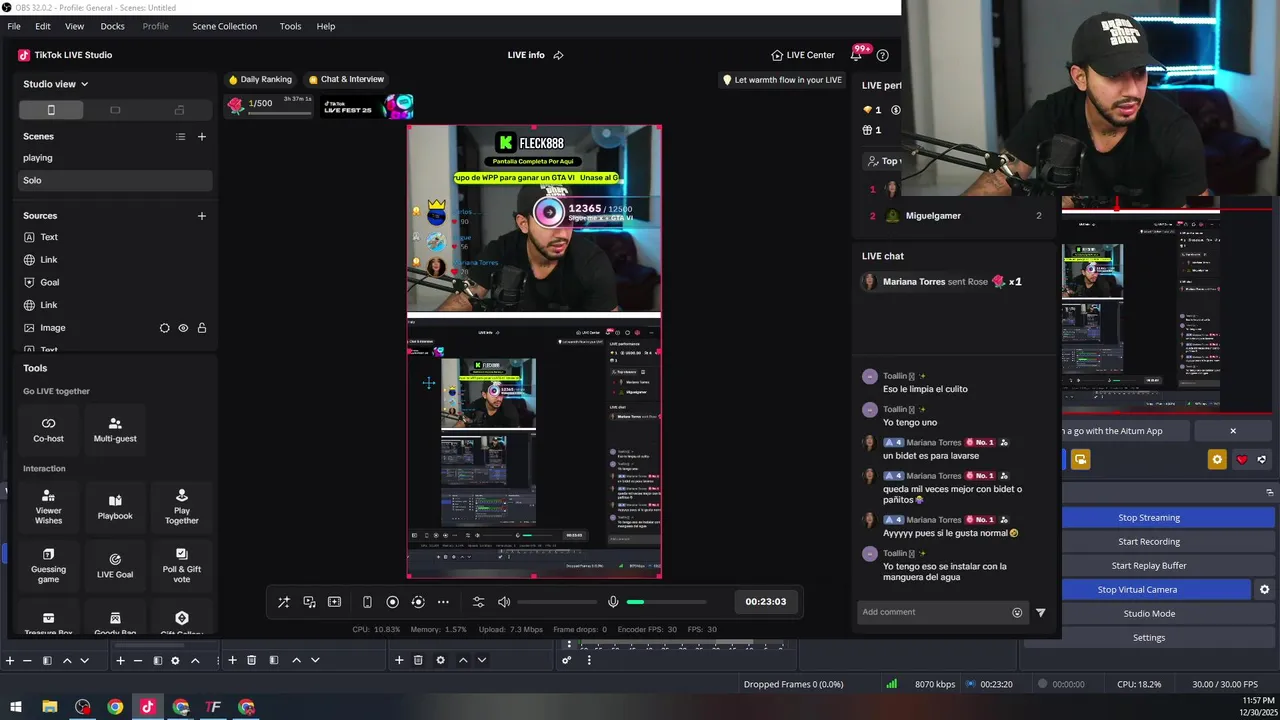The image size is (1280, 720).
Task: Select portrait phone layout view
Action: [51, 110]
